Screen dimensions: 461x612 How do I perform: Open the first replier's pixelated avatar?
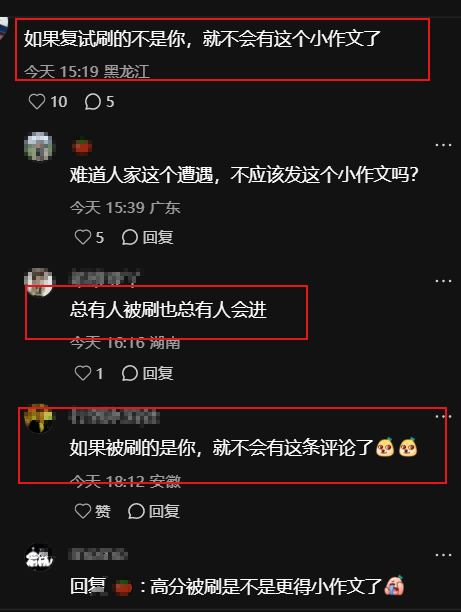(x=39, y=146)
